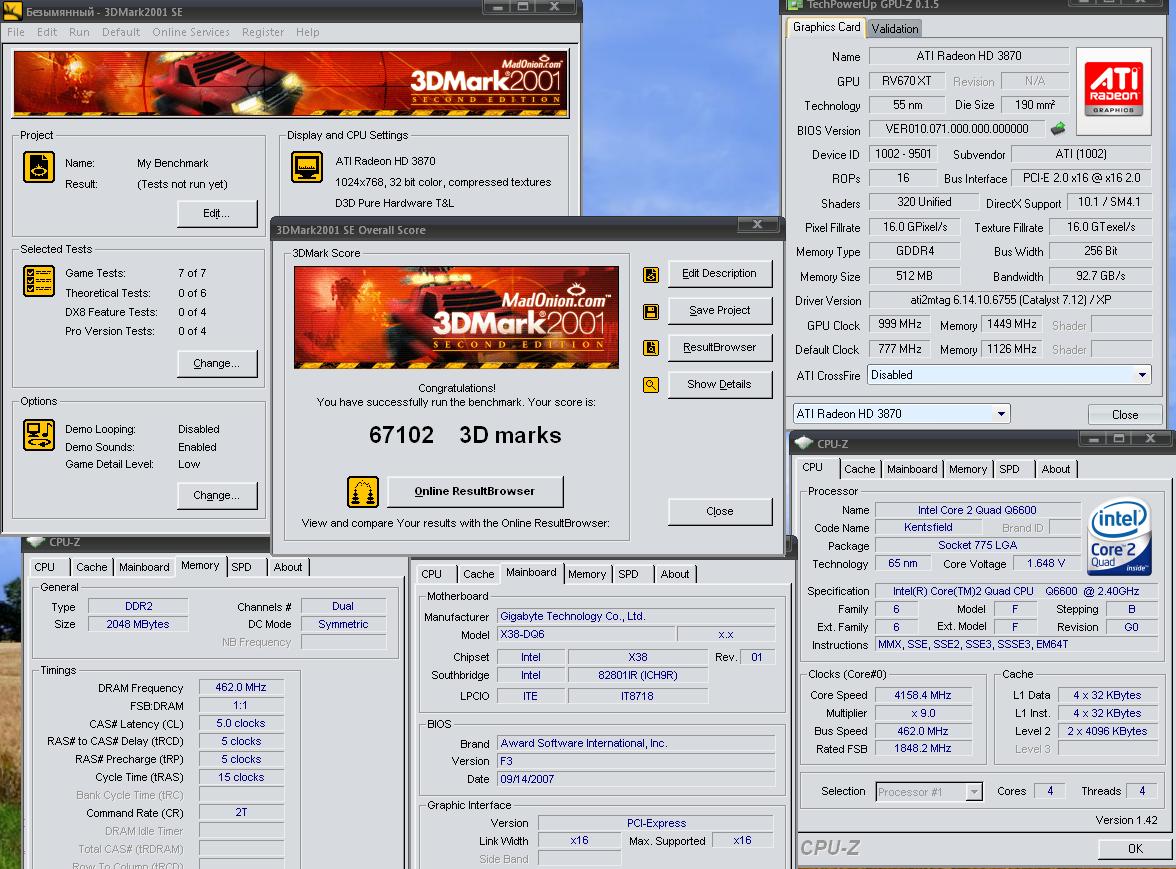
Task: Open the File menu in 3DMark2001
Action: point(16,32)
